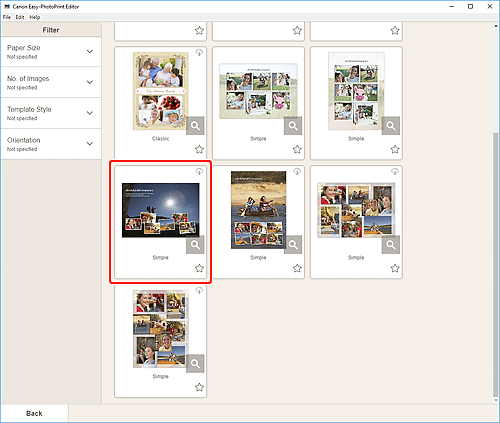Image resolution: width=500 pixels, height=423 pixels.
Task: Click download cloud icon on landscape overlapping template
Action: pyautogui.click(x=395, y=172)
